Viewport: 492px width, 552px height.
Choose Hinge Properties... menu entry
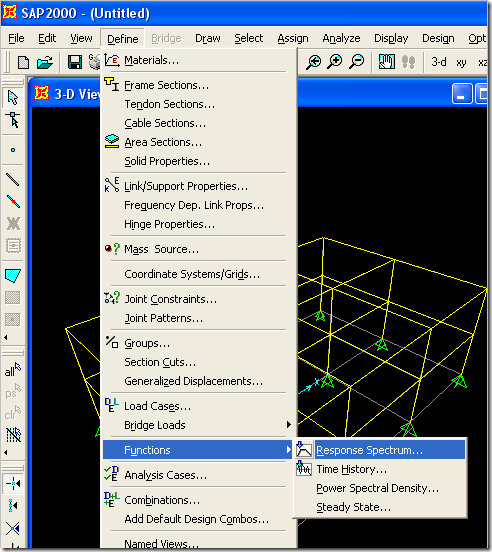click(x=199, y=224)
